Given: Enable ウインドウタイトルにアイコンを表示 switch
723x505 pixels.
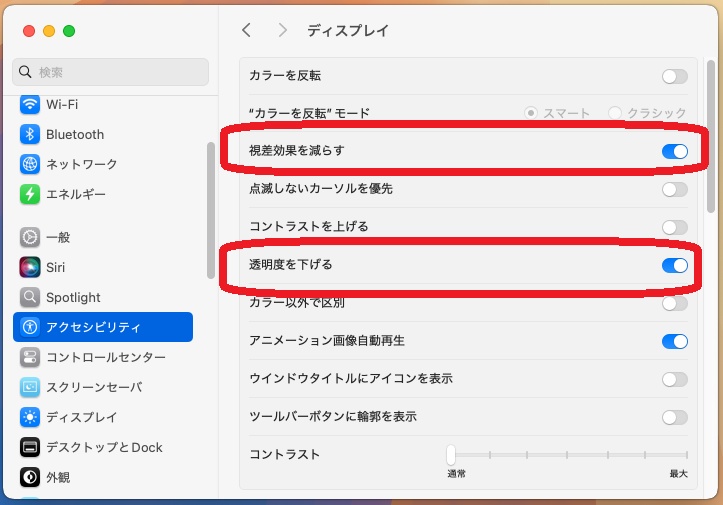Looking at the screenshot, I should coord(675,379).
